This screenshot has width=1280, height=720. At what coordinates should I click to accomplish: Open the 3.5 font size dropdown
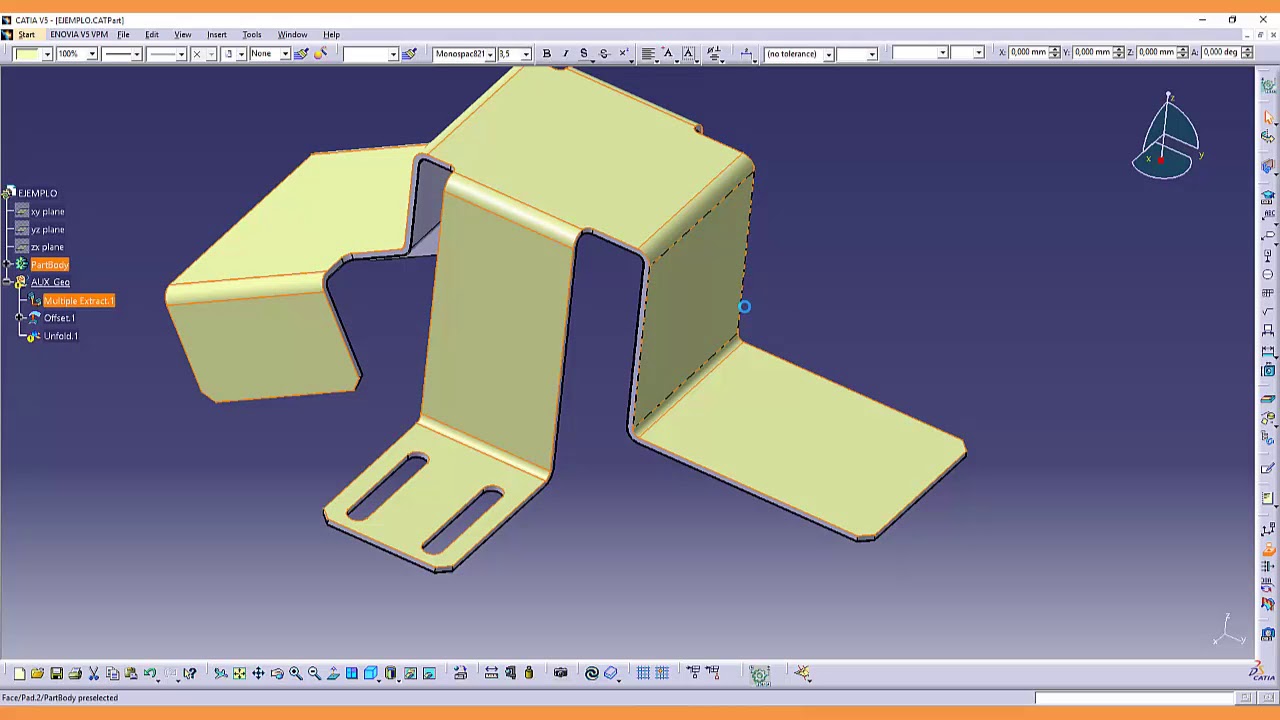tap(526, 53)
